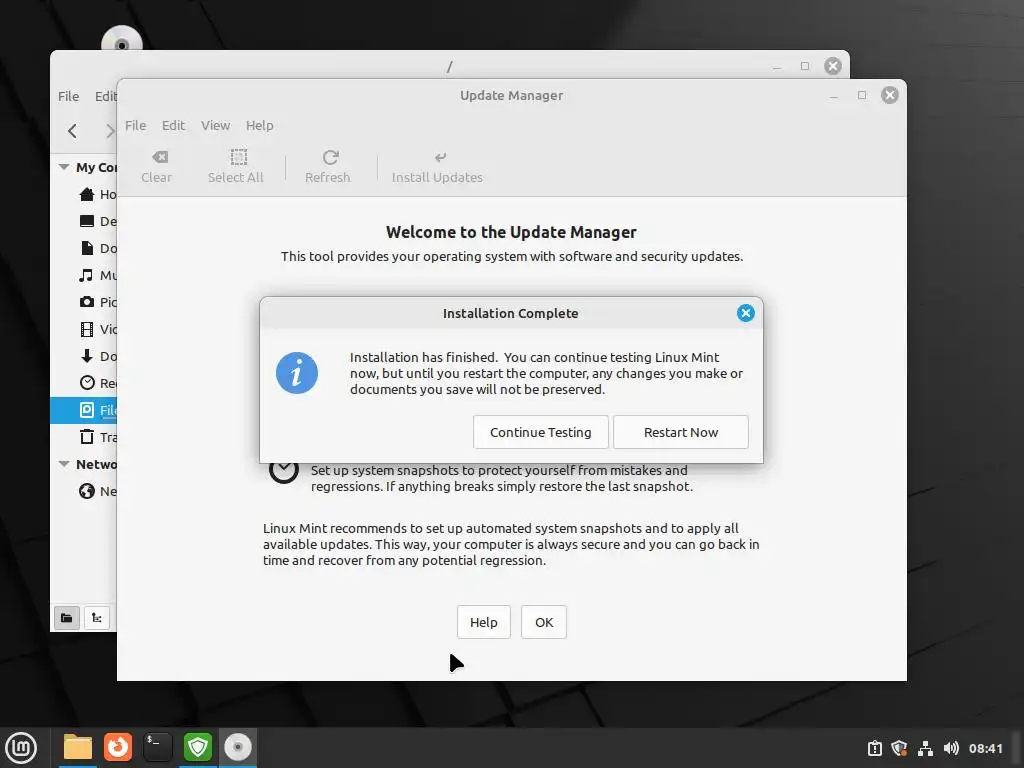Image resolution: width=1024 pixels, height=768 pixels.
Task: Maximize the Update Manager window
Action: coord(862,95)
